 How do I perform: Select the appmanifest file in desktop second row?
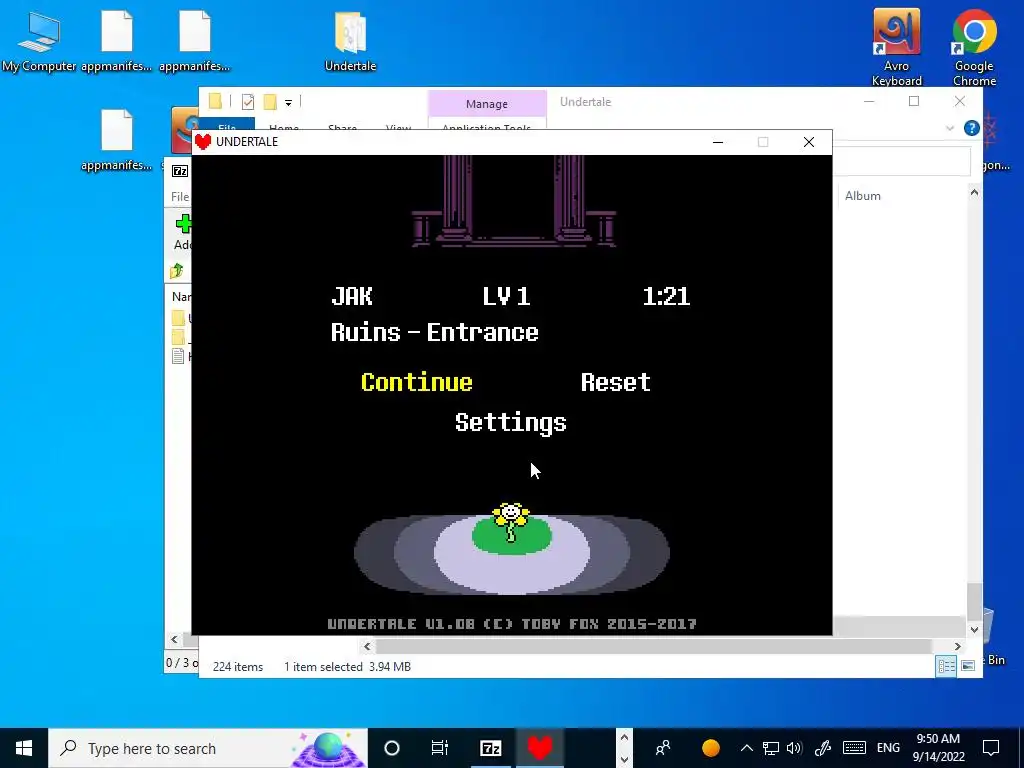117,140
